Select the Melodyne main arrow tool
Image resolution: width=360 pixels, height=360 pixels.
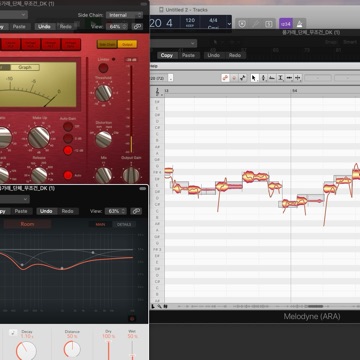[254, 78]
